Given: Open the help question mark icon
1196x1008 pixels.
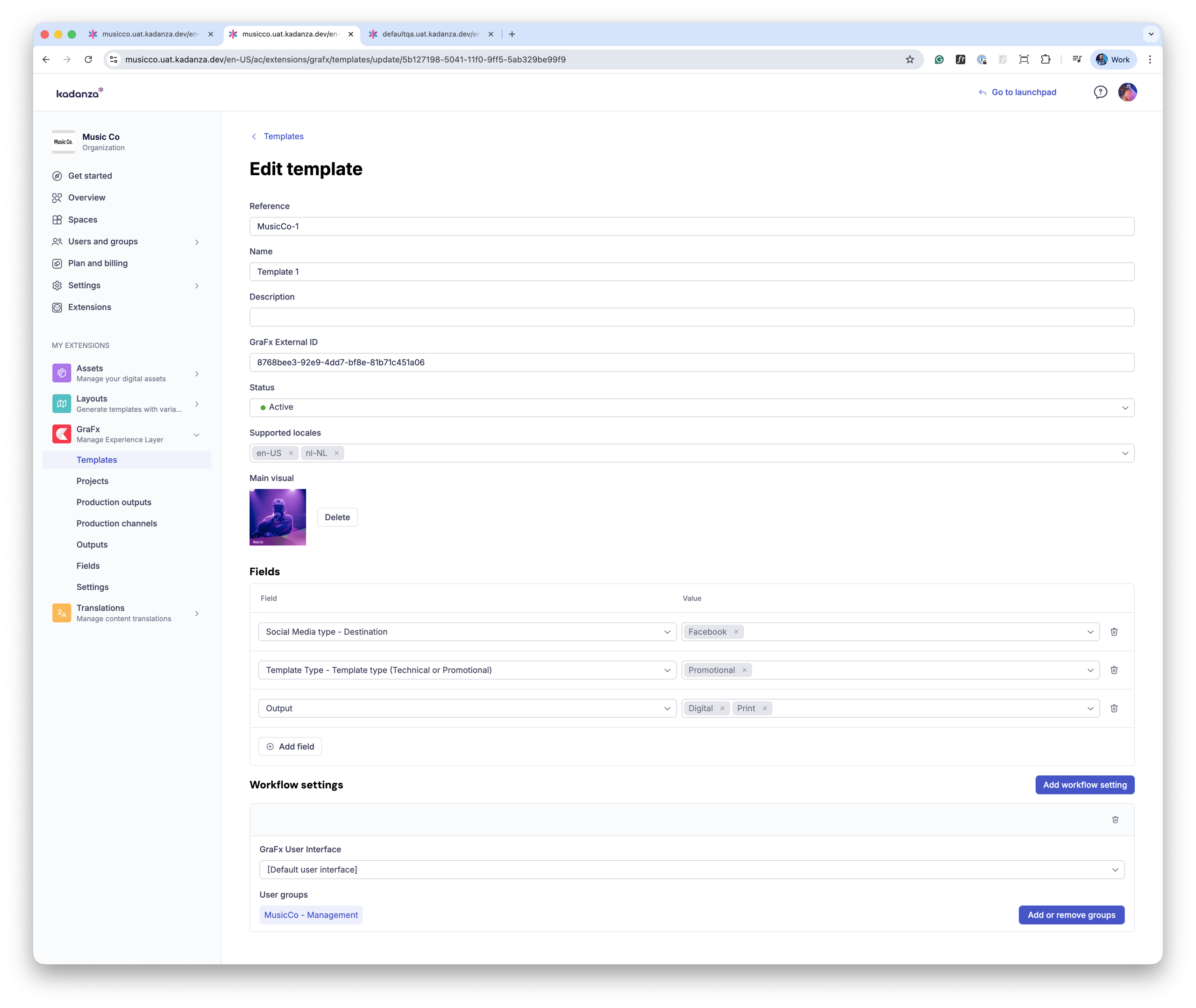Looking at the screenshot, I should click(x=1100, y=92).
